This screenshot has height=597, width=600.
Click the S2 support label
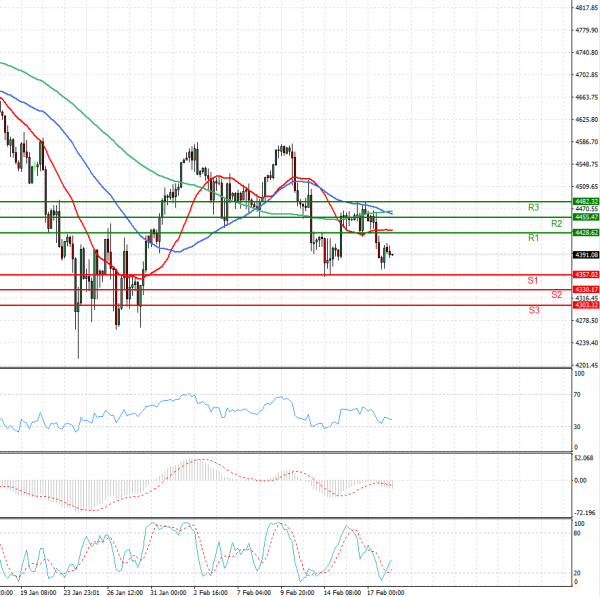556,295
